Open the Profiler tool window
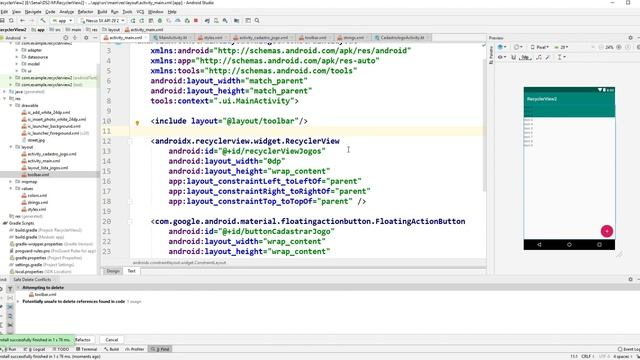 click(135, 349)
